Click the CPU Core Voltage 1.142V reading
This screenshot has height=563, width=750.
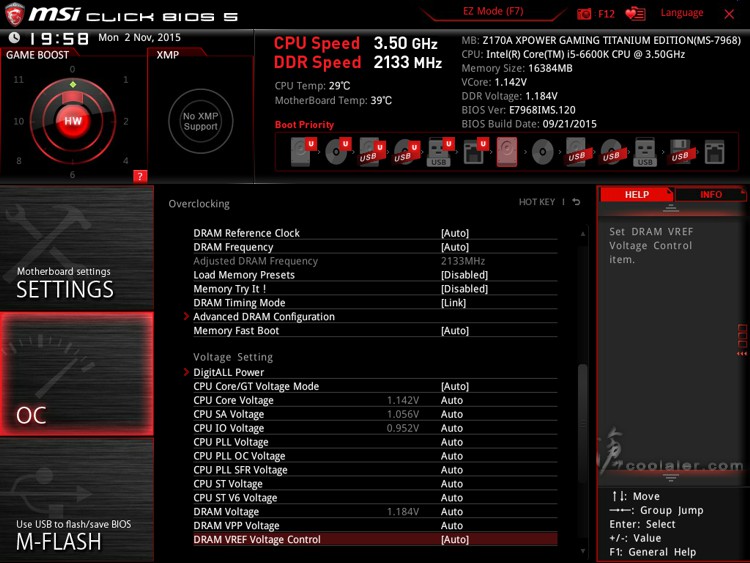[x=403, y=400]
